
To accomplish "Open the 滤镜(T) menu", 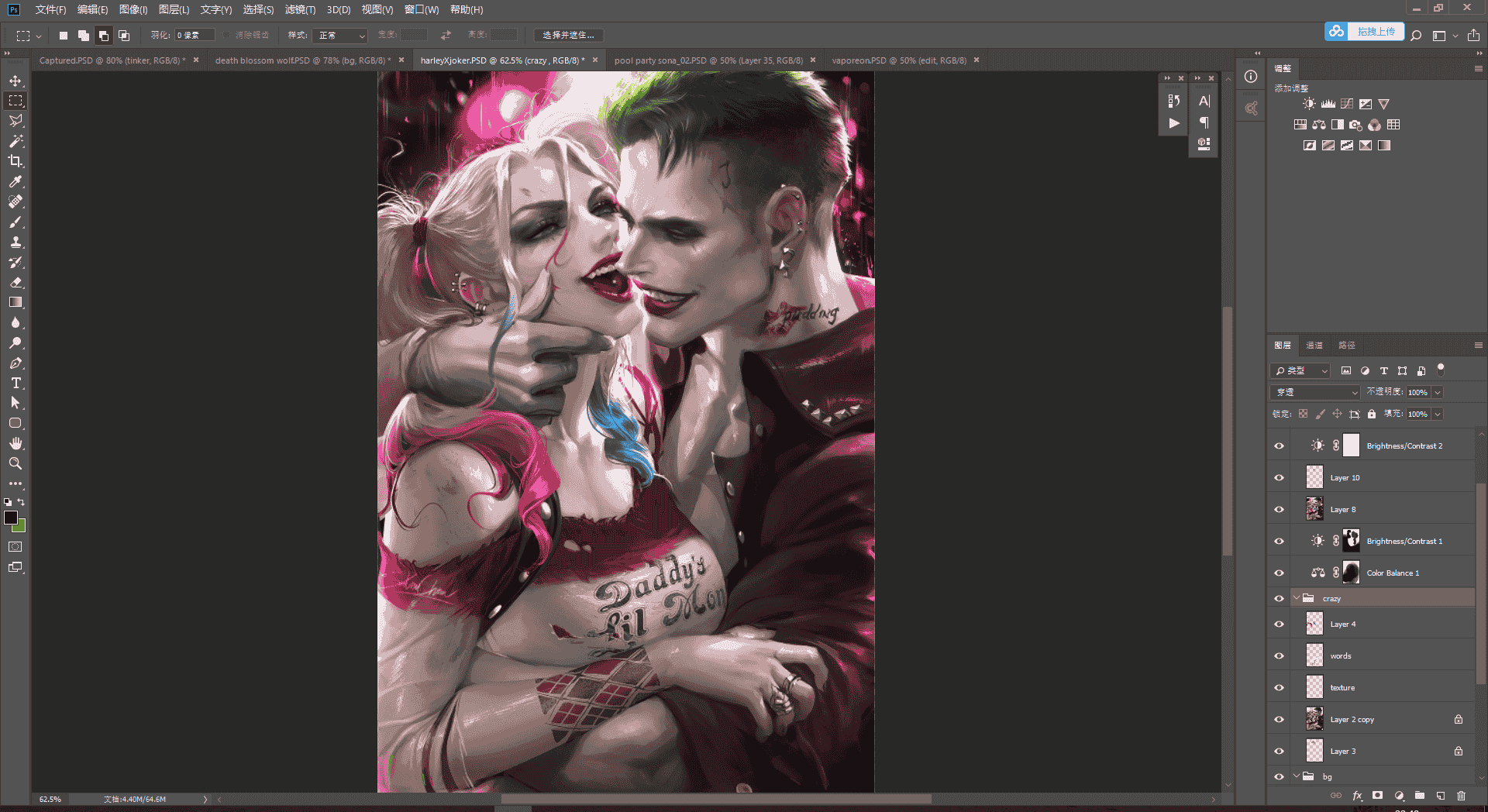I will pos(300,9).
